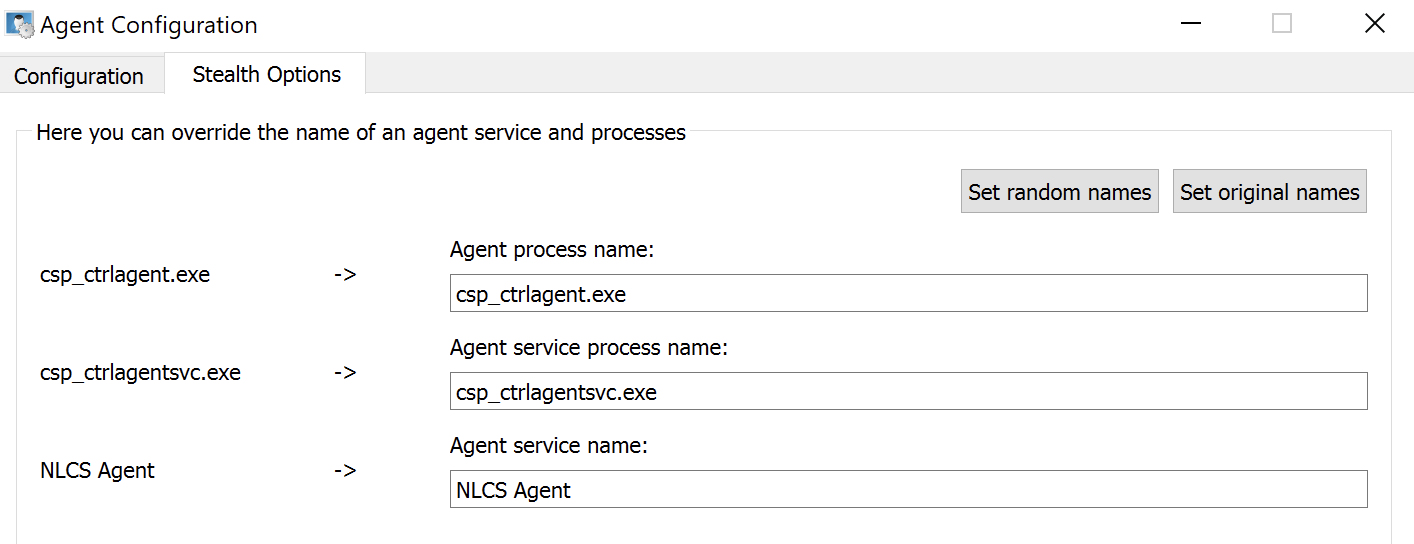This screenshot has width=1414, height=544.
Task: Click the "Agent service name:" caption
Action: pyautogui.click(x=549, y=446)
